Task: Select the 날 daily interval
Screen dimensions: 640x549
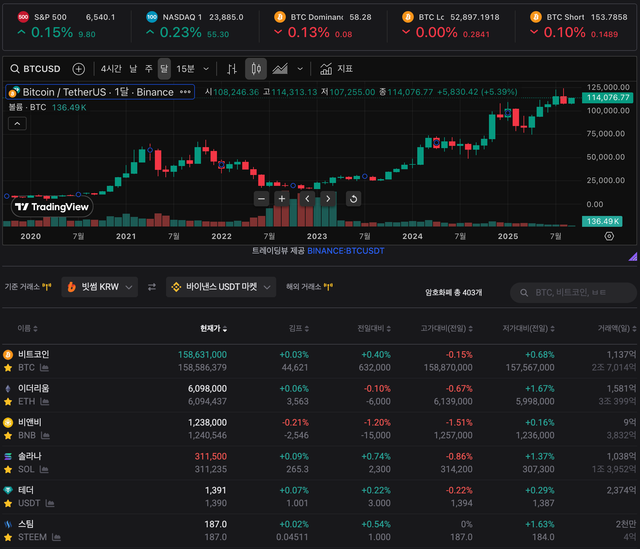Action: click(133, 69)
